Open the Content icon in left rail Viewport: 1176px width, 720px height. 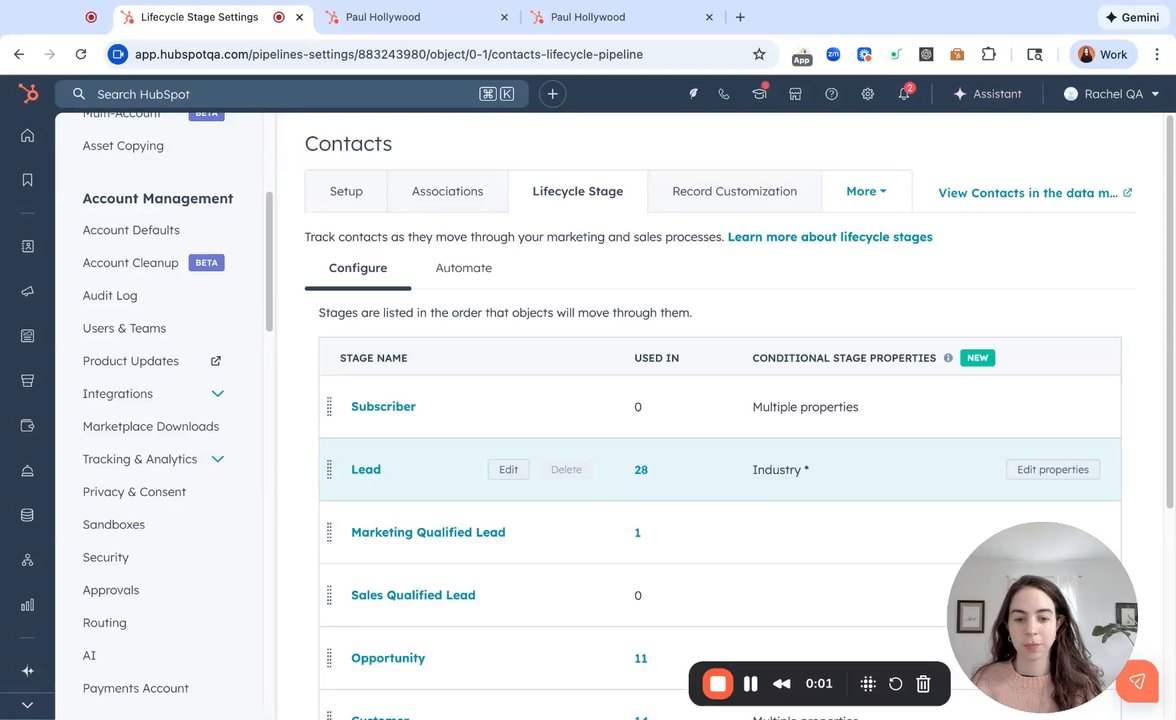coord(27,336)
